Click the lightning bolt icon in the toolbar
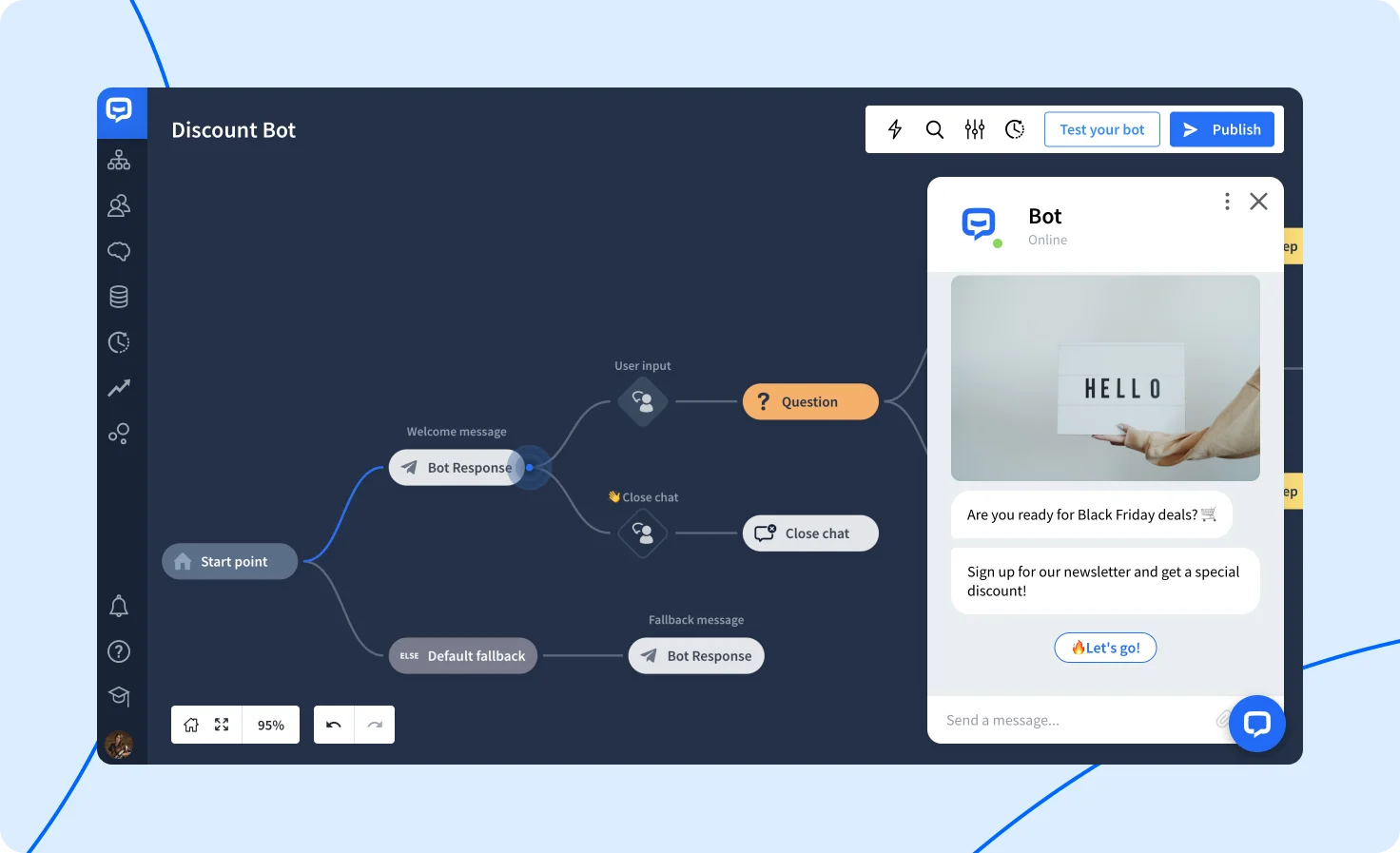Image resolution: width=1400 pixels, height=853 pixels. 894,129
